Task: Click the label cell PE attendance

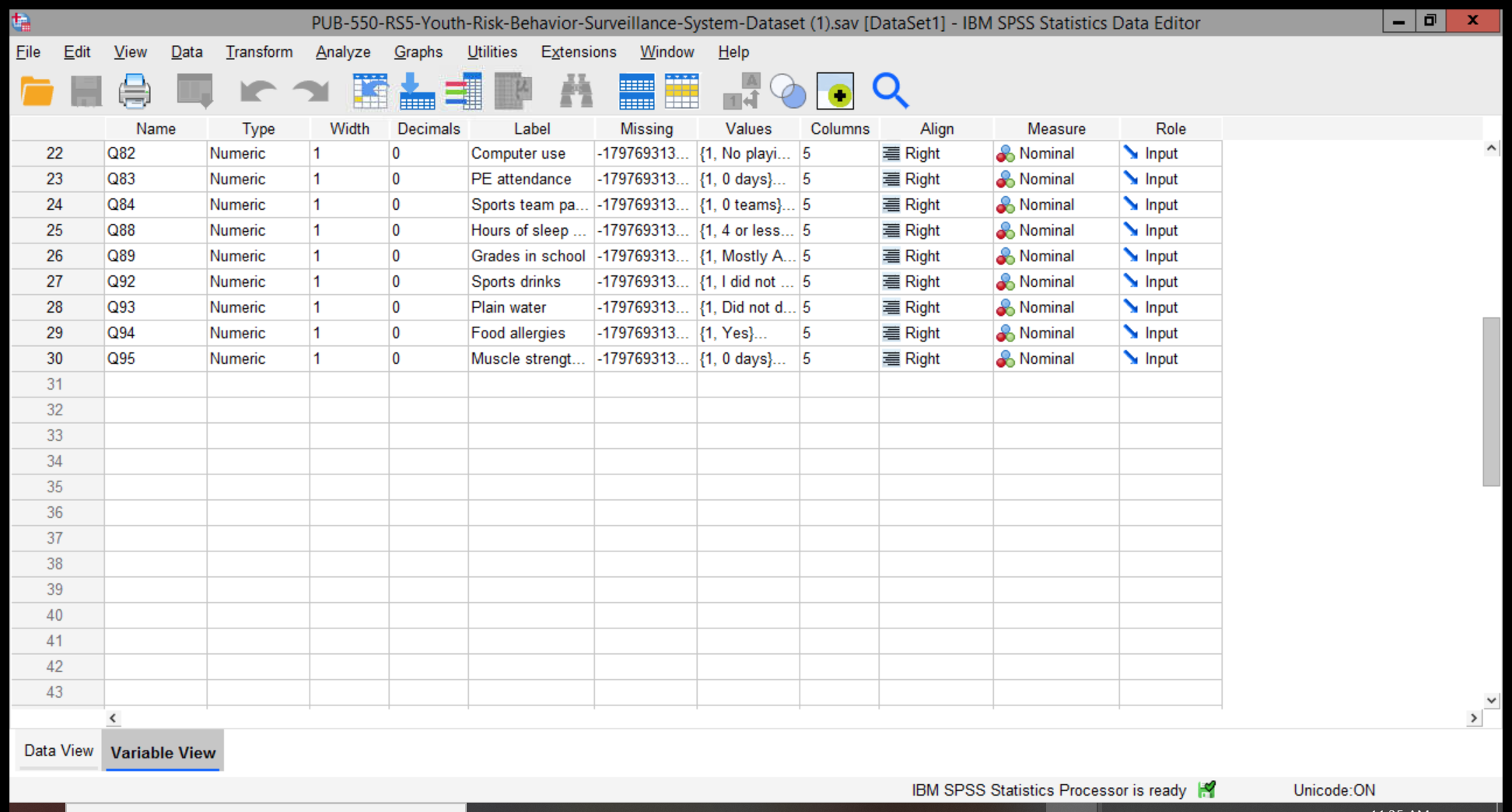Action: 531,180
